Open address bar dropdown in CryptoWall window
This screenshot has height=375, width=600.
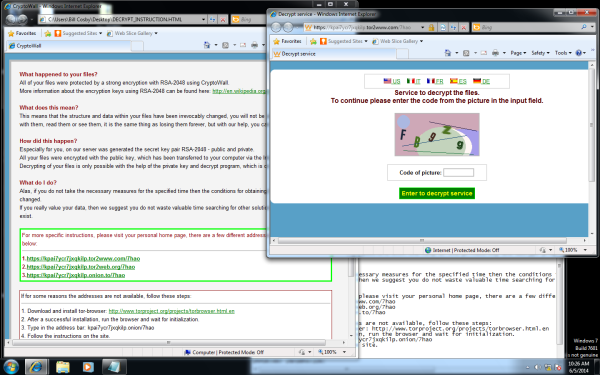(x=204, y=20)
